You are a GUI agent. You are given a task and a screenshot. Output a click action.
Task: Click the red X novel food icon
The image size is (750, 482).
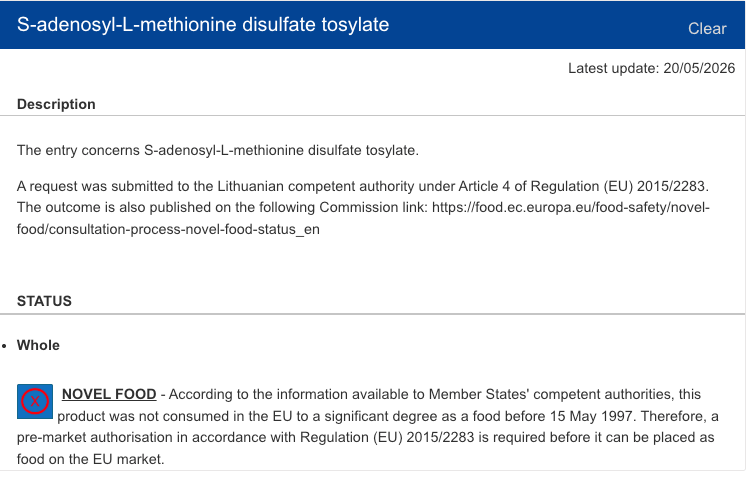tap(35, 402)
